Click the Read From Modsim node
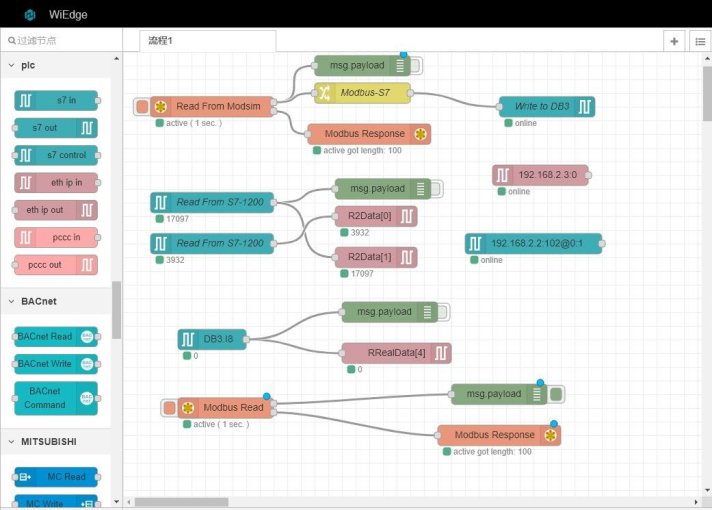This screenshot has height=510, width=713. point(212,106)
